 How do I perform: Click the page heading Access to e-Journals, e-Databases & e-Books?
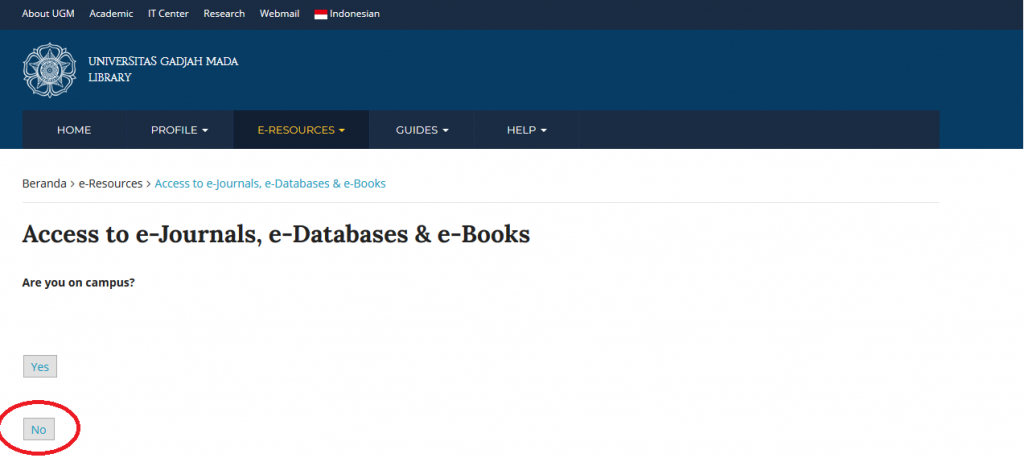[x=276, y=234]
